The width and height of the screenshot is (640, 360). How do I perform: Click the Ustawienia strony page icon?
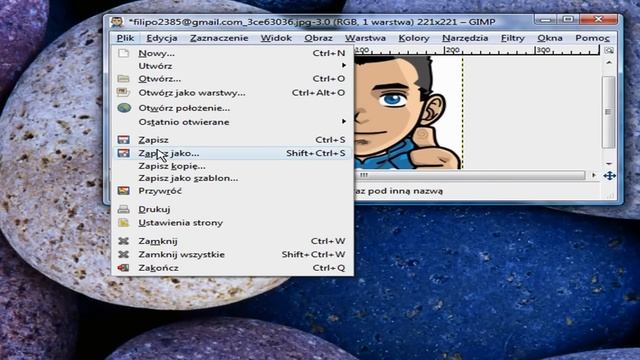click(x=123, y=222)
